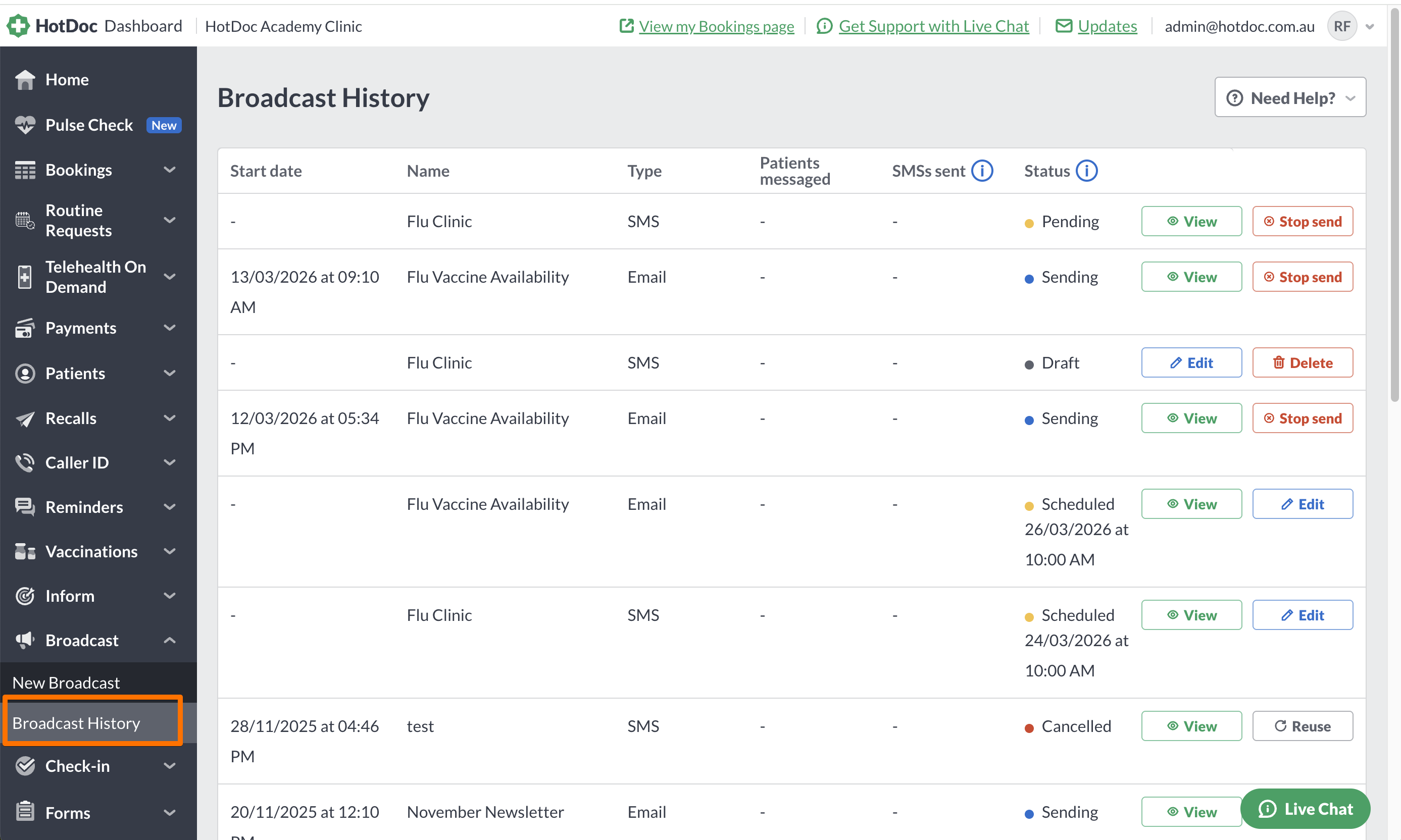Select the Pulse Check heart icon
Viewport: 1401px width, 840px height.
[x=25, y=125]
